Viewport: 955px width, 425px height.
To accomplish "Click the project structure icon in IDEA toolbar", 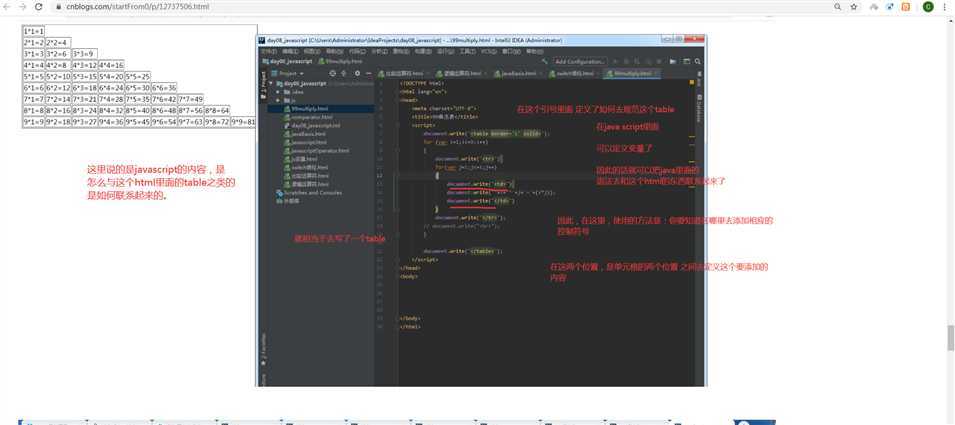I will point(686,61).
